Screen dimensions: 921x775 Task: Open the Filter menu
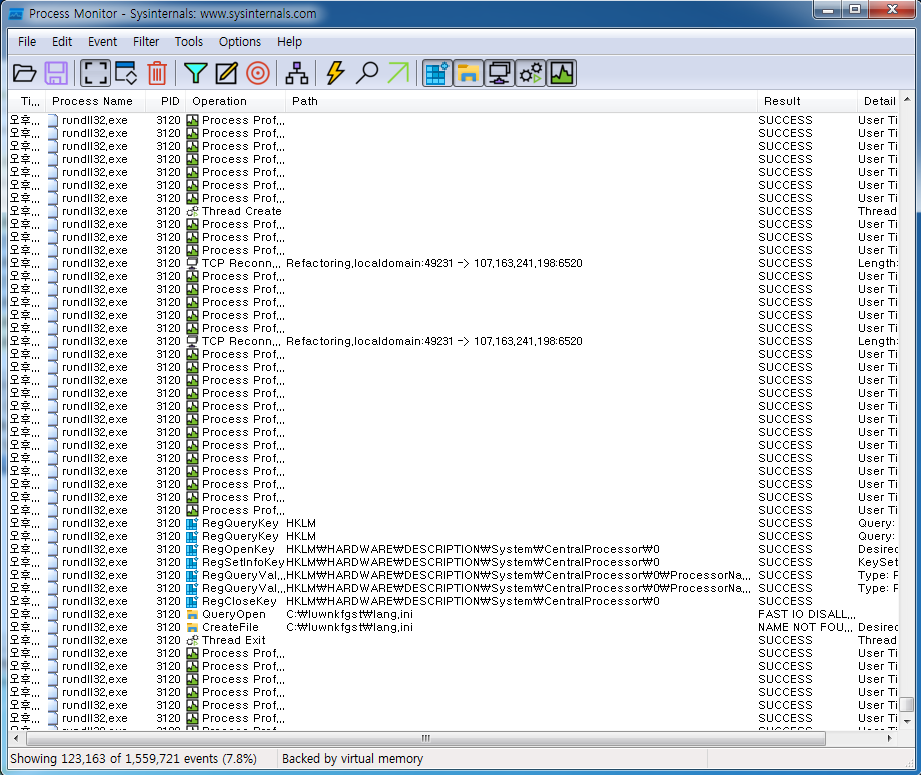click(x=146, y=42)
